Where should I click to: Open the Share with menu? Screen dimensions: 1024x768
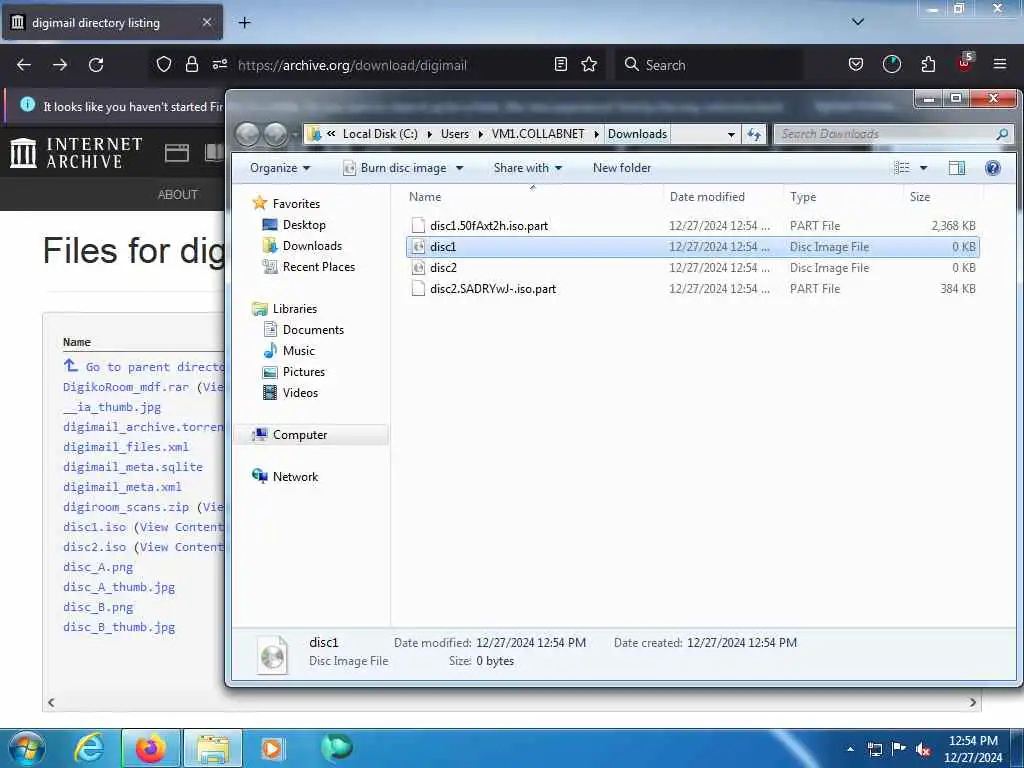coord(528,168)
